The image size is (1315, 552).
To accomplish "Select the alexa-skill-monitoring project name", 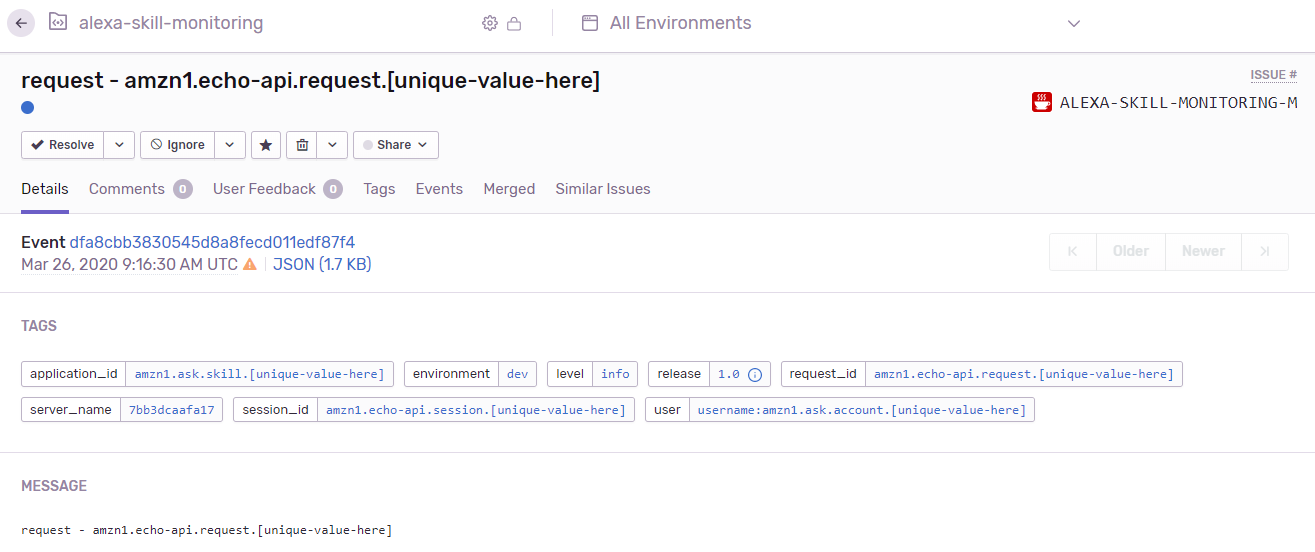I will click(x=171, y=23).
